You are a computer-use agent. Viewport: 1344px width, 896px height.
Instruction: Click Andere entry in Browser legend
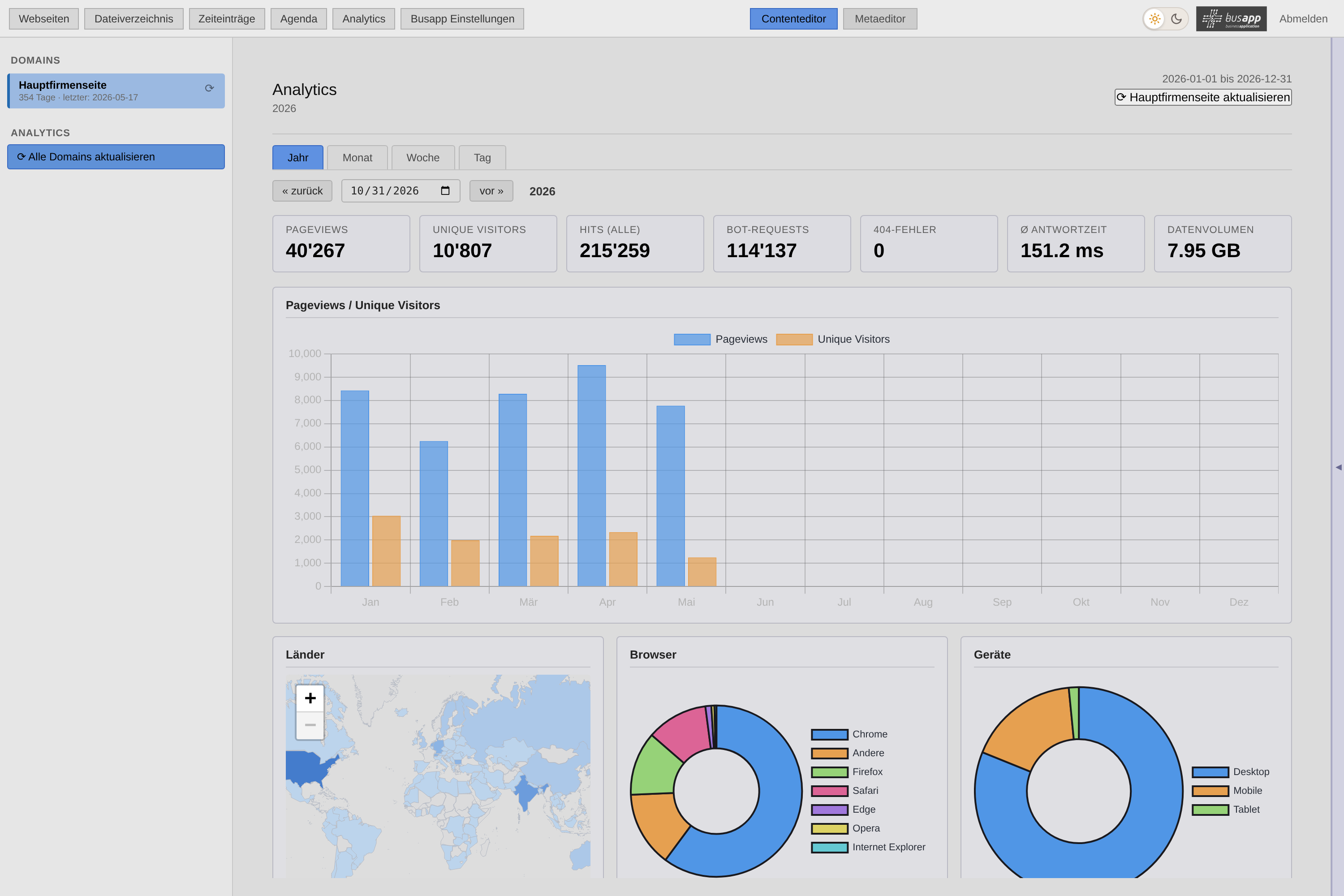pos(848,753)
